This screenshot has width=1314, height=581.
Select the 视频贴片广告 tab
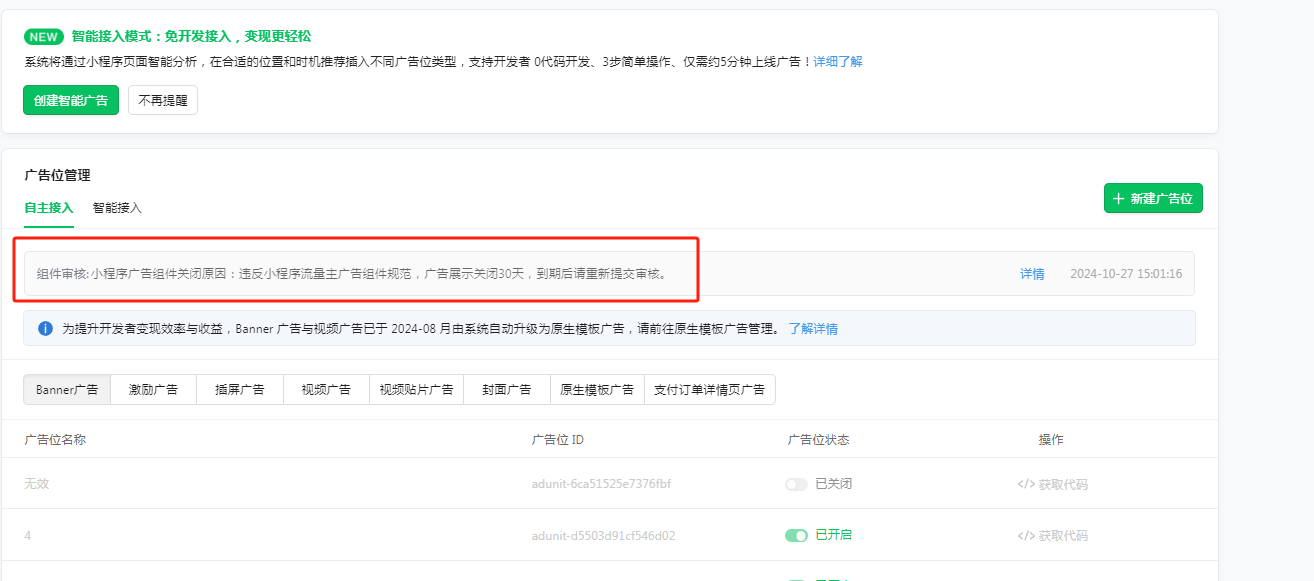(416, 390)
